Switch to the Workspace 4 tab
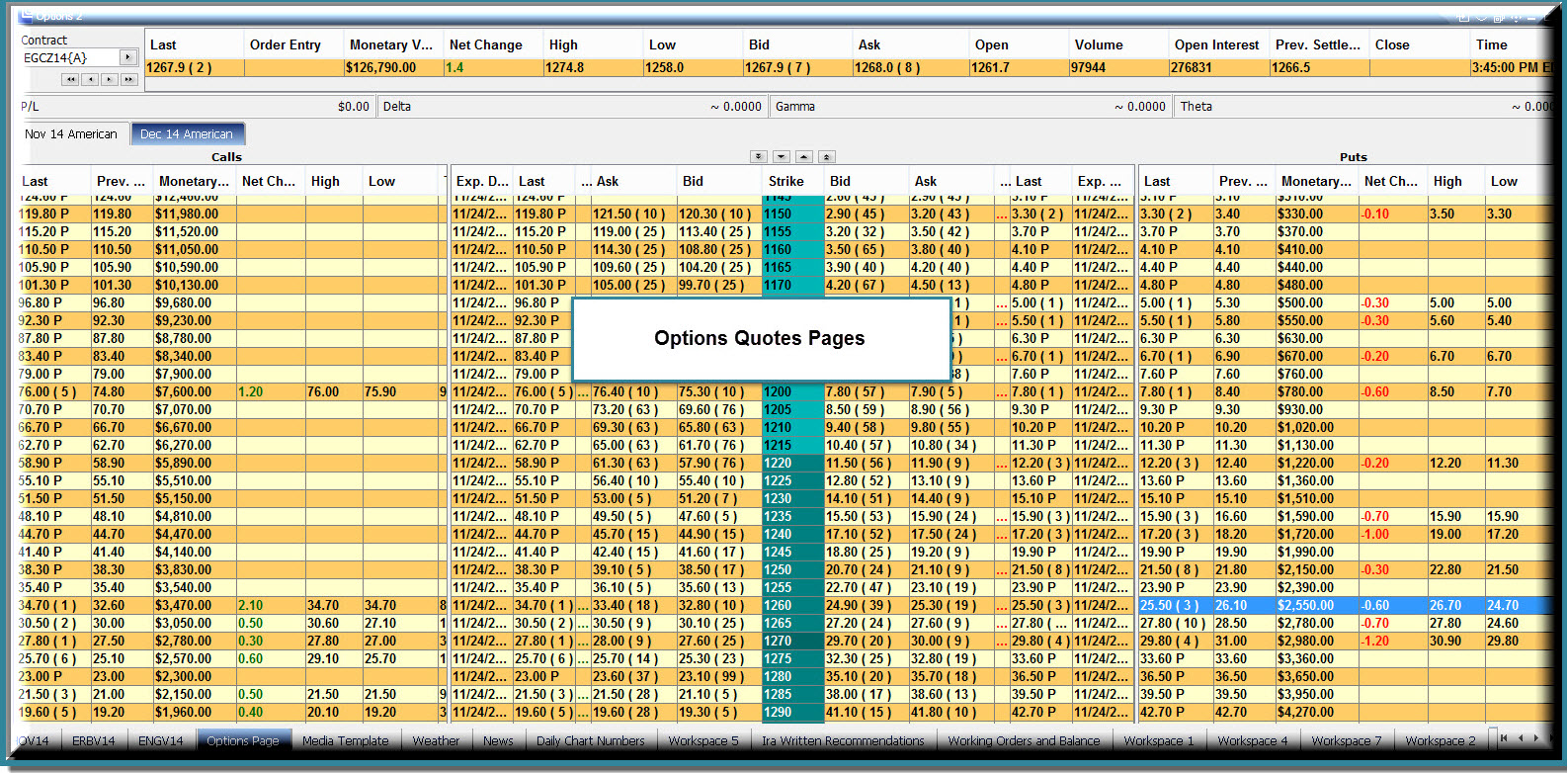This screenshot has width=1568, height=773. pos(1253,740)
